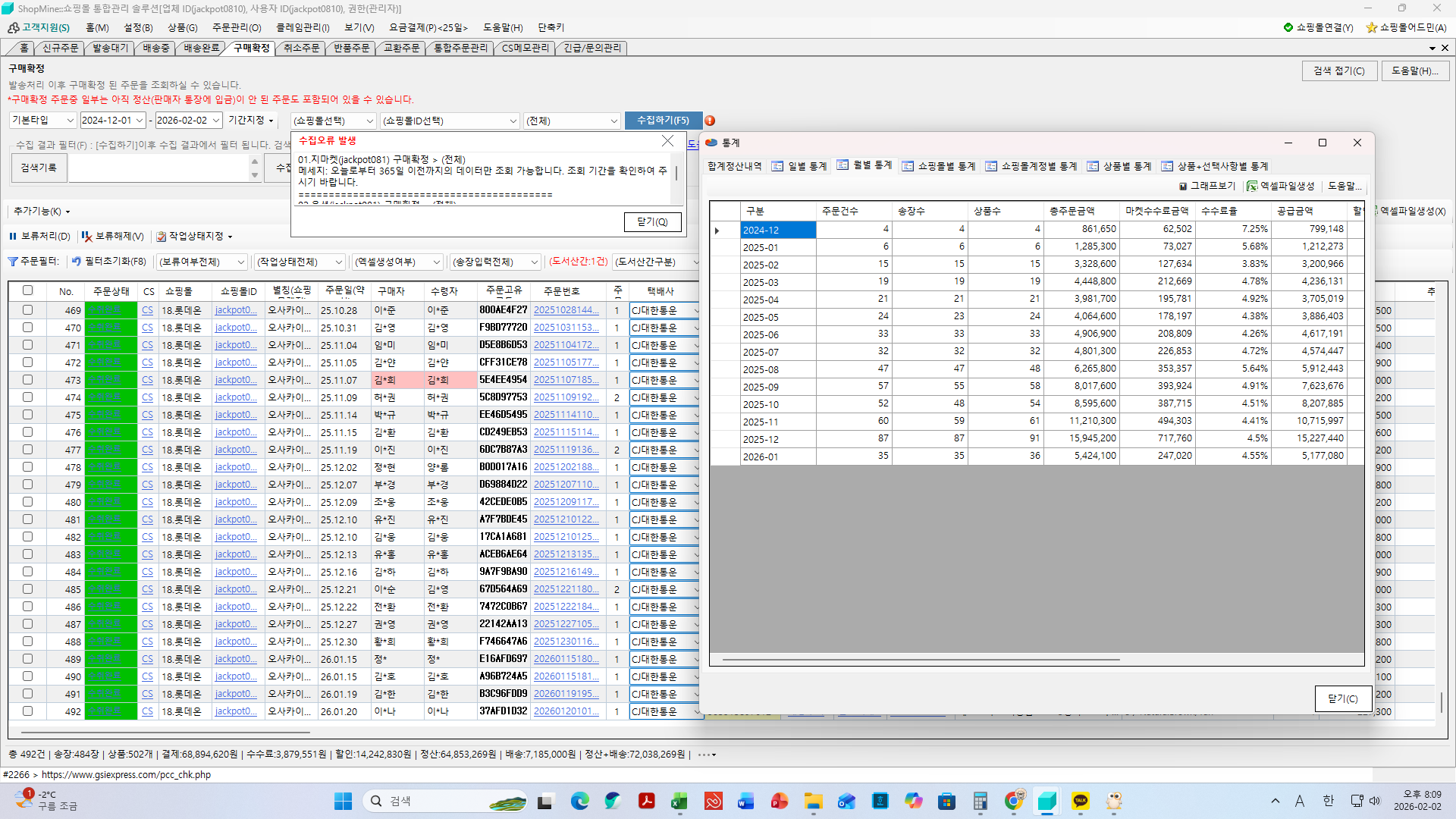The height and width of the screenshot is (819, 1456).
Task: Switch to daily statistics tab
Action: click(799, 166)
